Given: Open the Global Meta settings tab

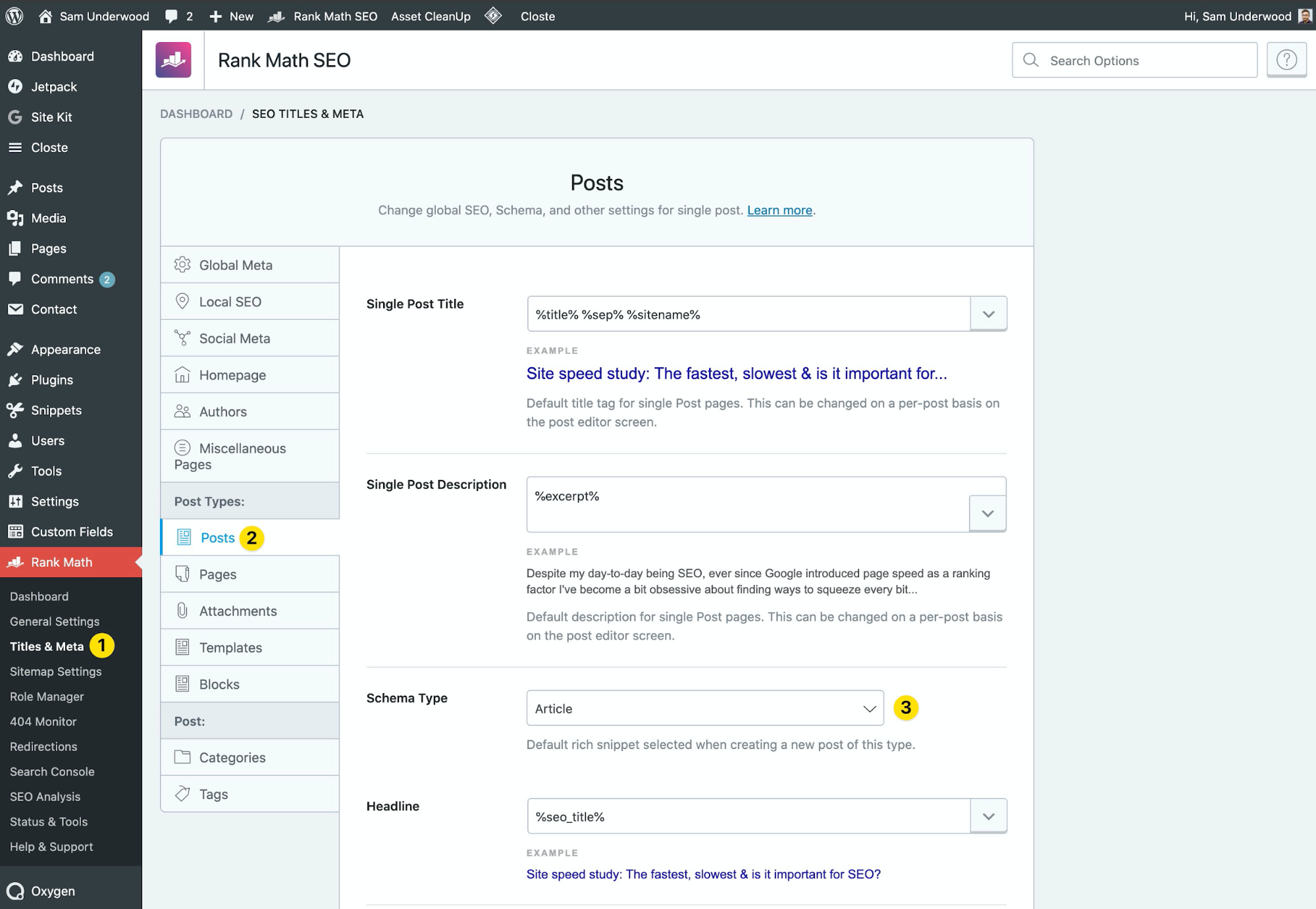Looking at the screenshot, I should [x=250, y=265].
